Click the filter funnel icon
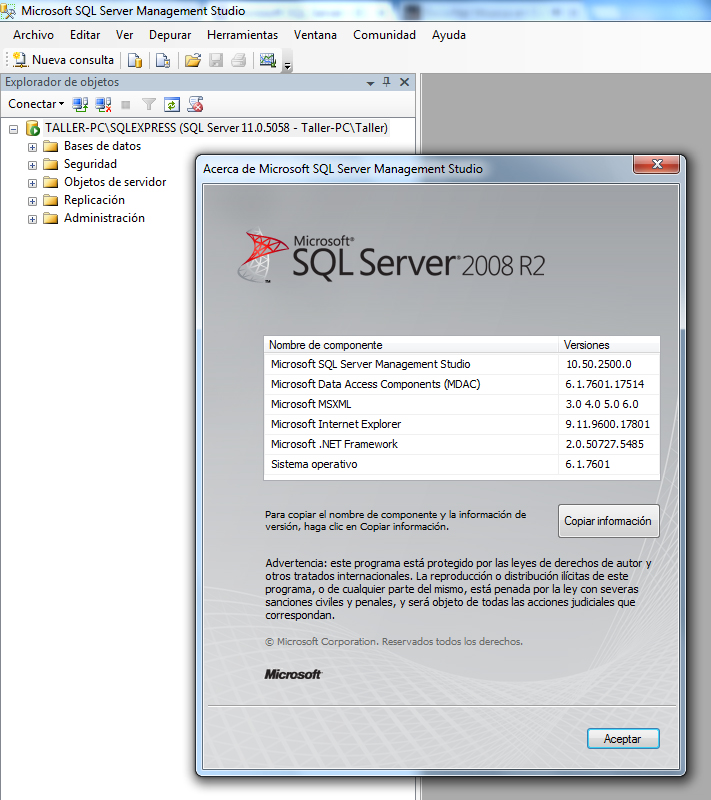The width and height of the screenshot is (711, 800). coord(148,105)
